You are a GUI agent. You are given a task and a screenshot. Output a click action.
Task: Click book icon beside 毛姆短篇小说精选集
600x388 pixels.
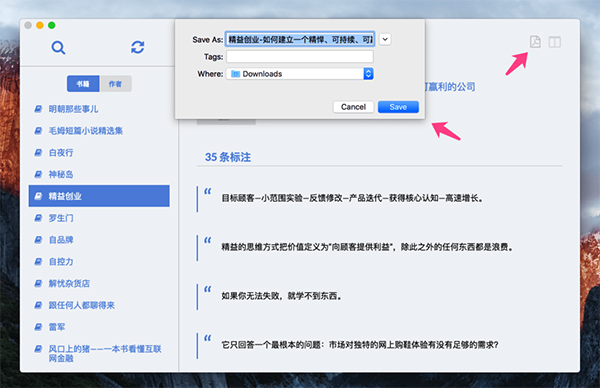pos(38,131)
